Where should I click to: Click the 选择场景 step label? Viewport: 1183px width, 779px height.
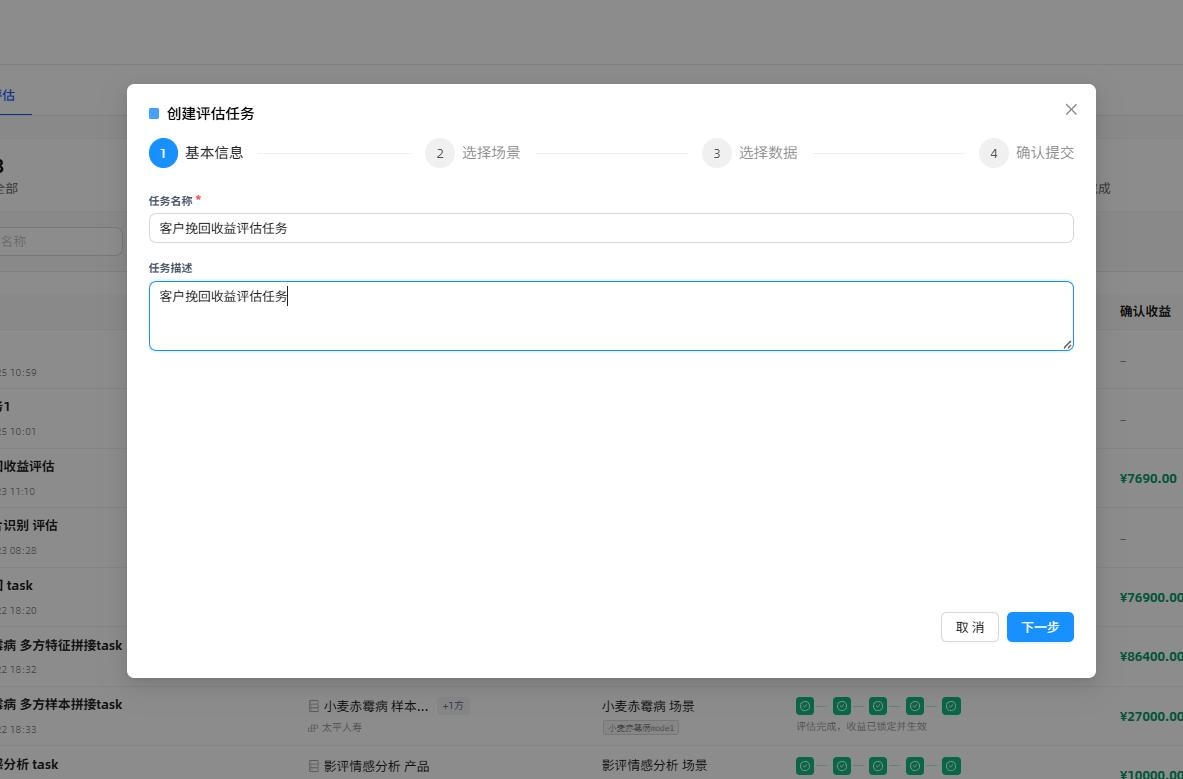click(491, 153)
